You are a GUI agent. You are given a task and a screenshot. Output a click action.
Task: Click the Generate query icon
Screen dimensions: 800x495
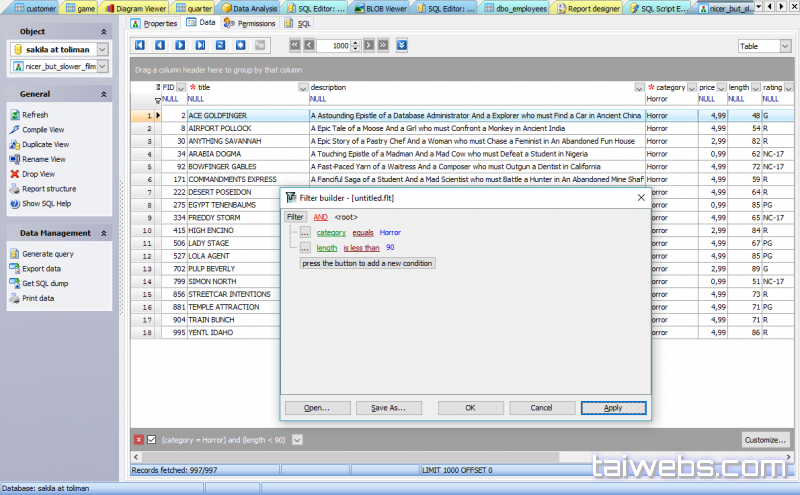[x=14, y=254]
